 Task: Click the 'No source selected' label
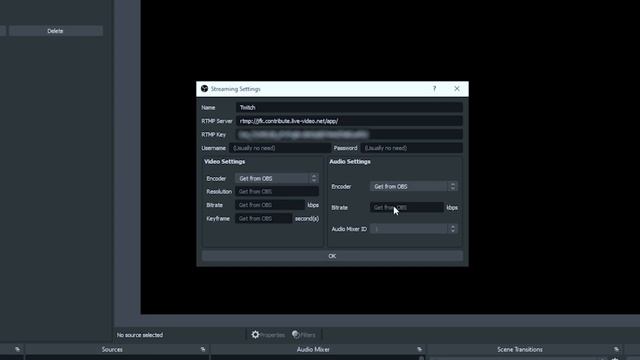coord(140,335)
